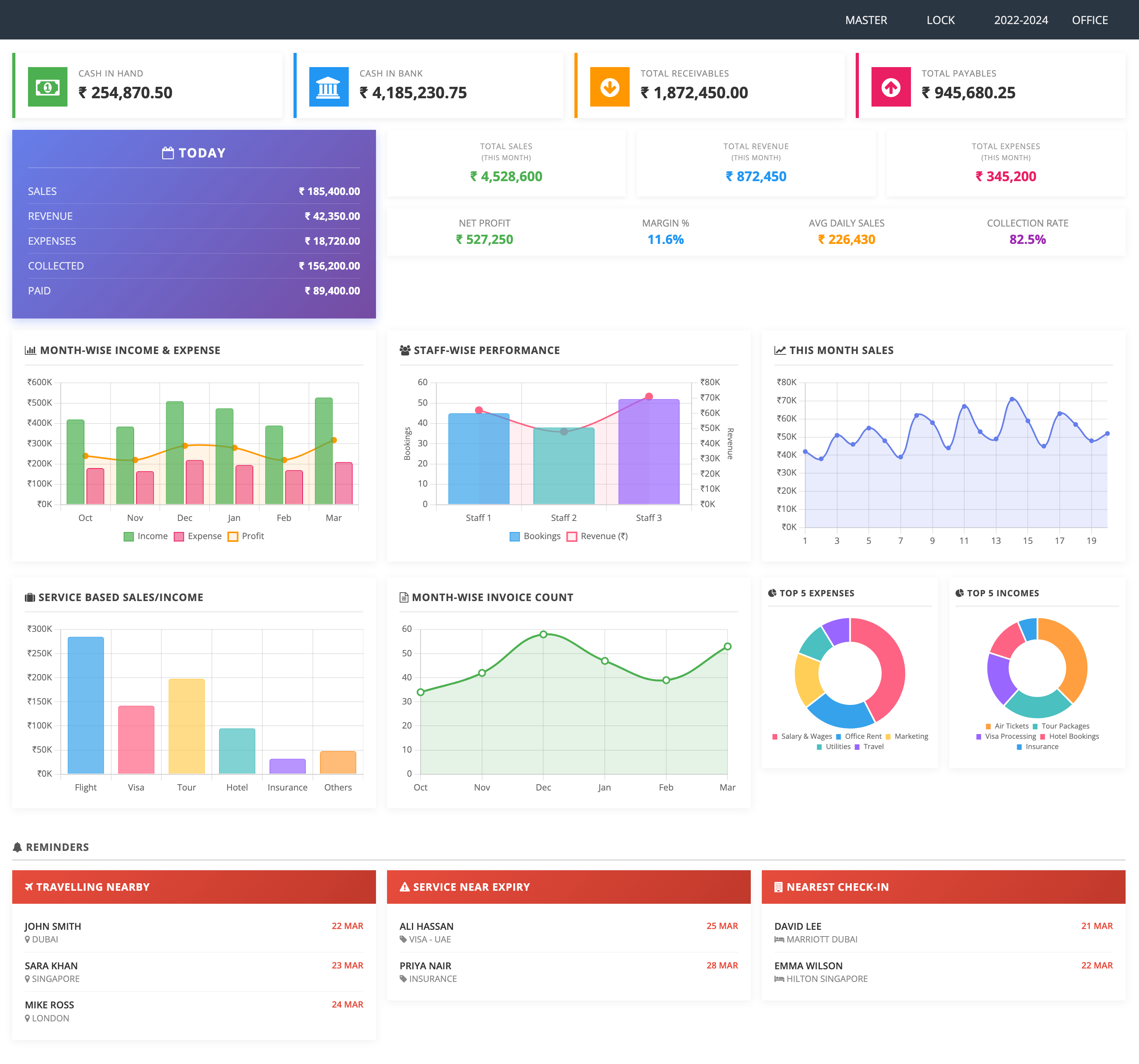Click today's SALES amount ₹ 185,400.00

(x=329, y=191)
